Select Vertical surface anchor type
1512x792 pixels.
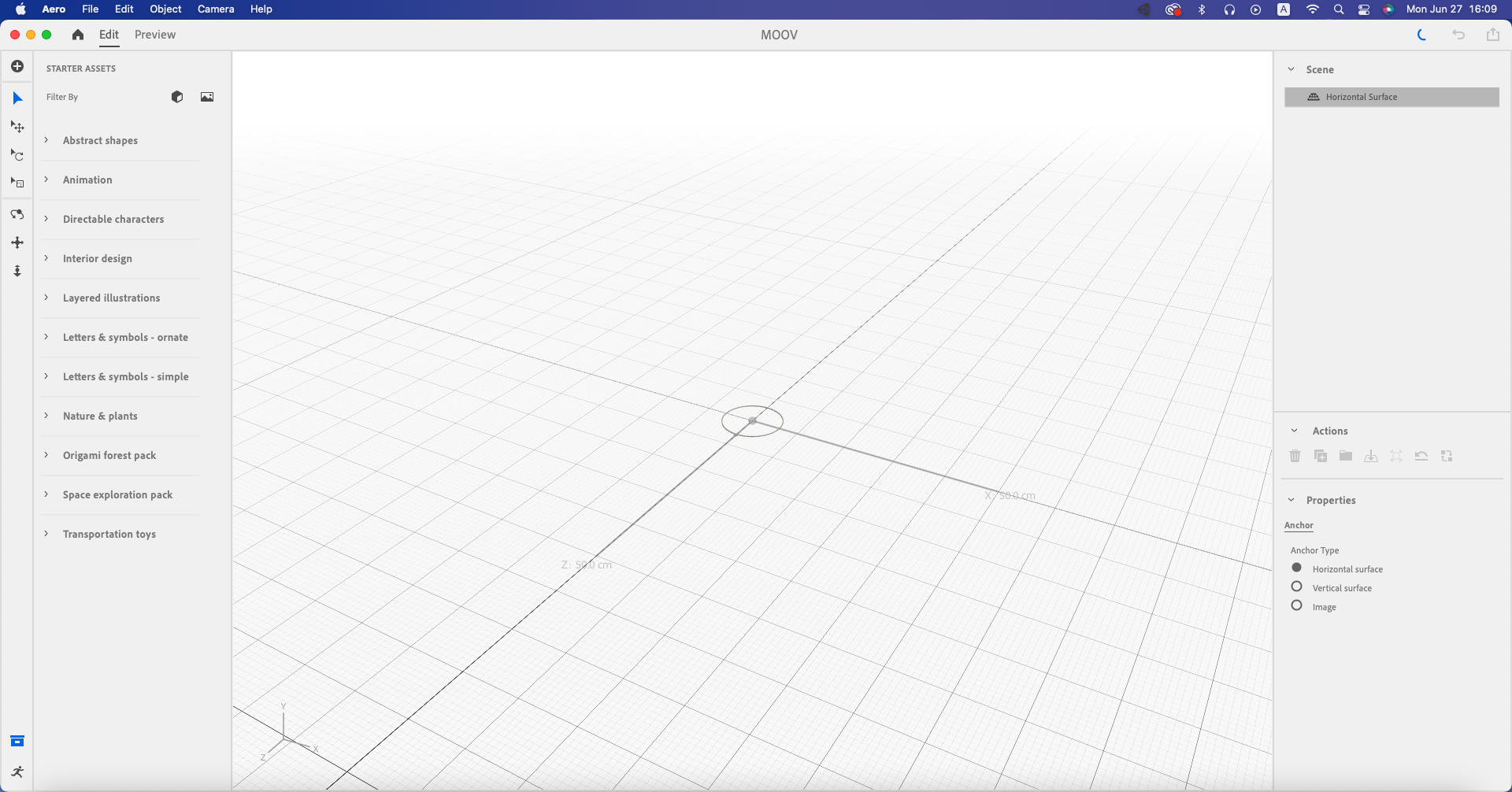tap(1297, 587)
